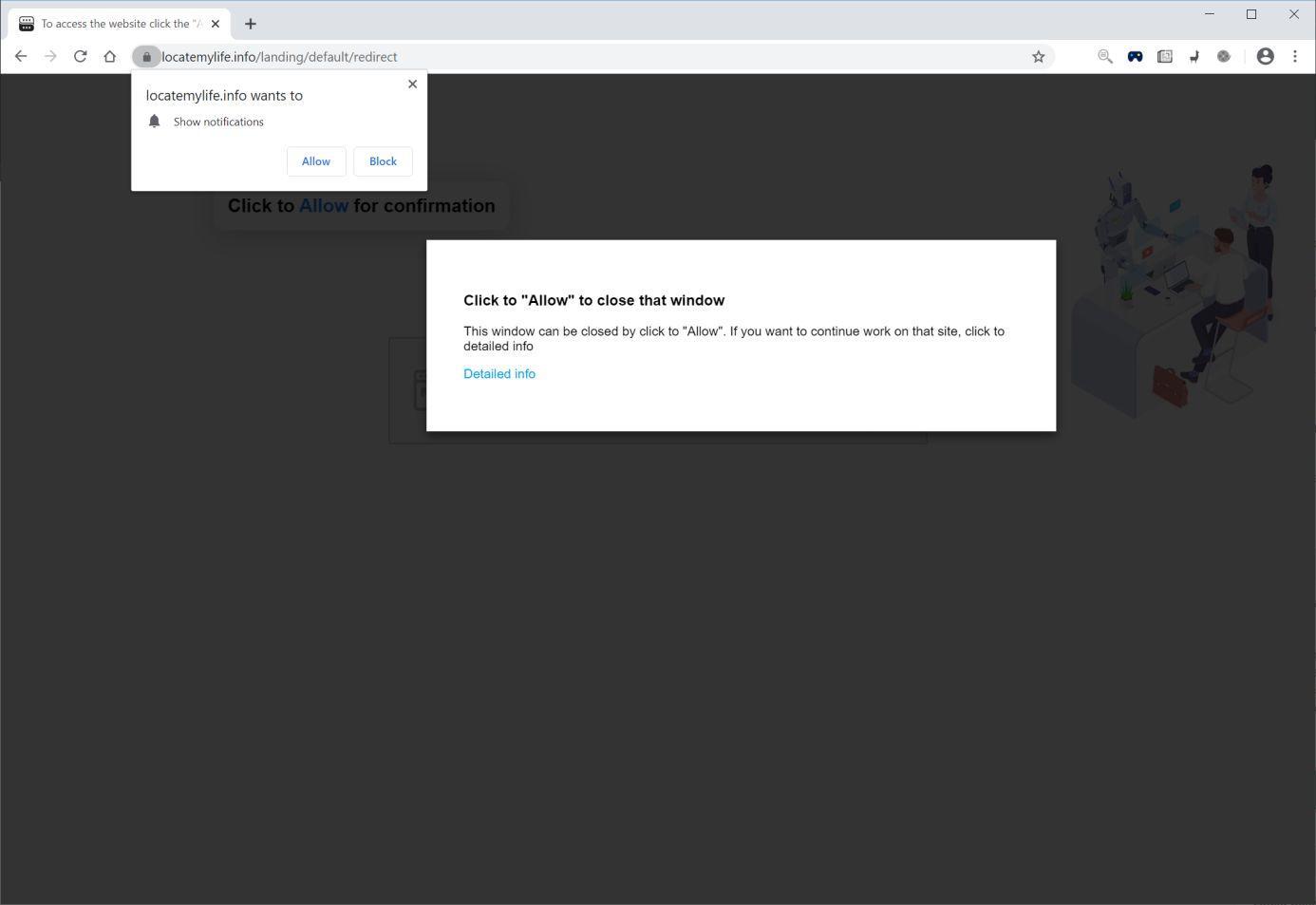1316x905 pixels.
Task: Select the 'To access the website' tab
Action: [120, 24]
